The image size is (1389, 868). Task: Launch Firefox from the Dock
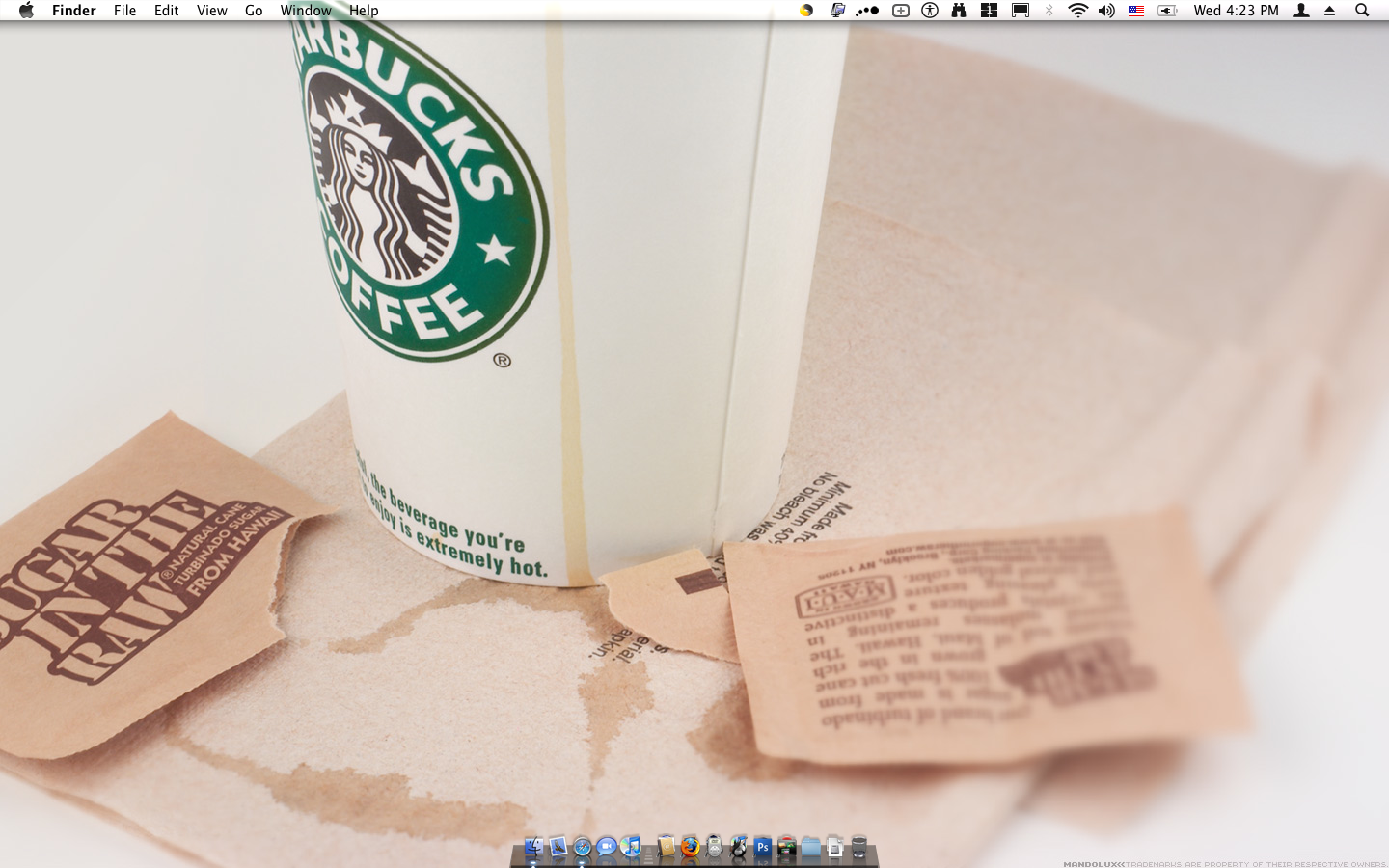coord(690,848)
